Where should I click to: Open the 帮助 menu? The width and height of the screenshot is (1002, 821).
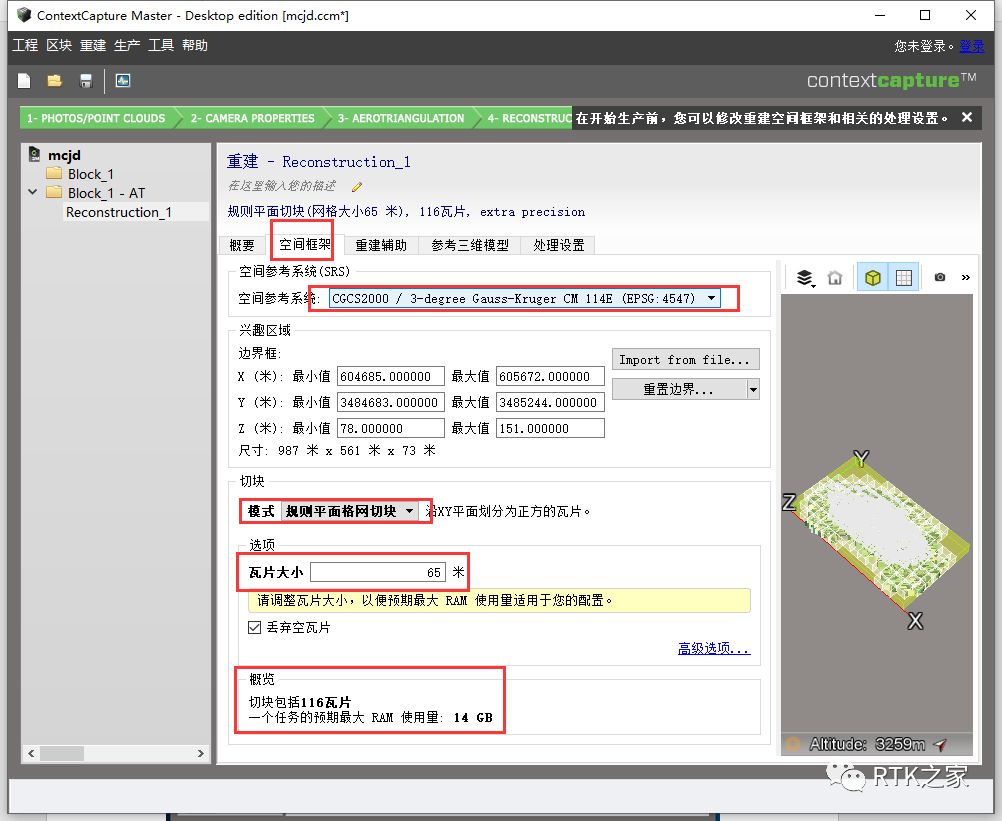[x=194, y=45]
